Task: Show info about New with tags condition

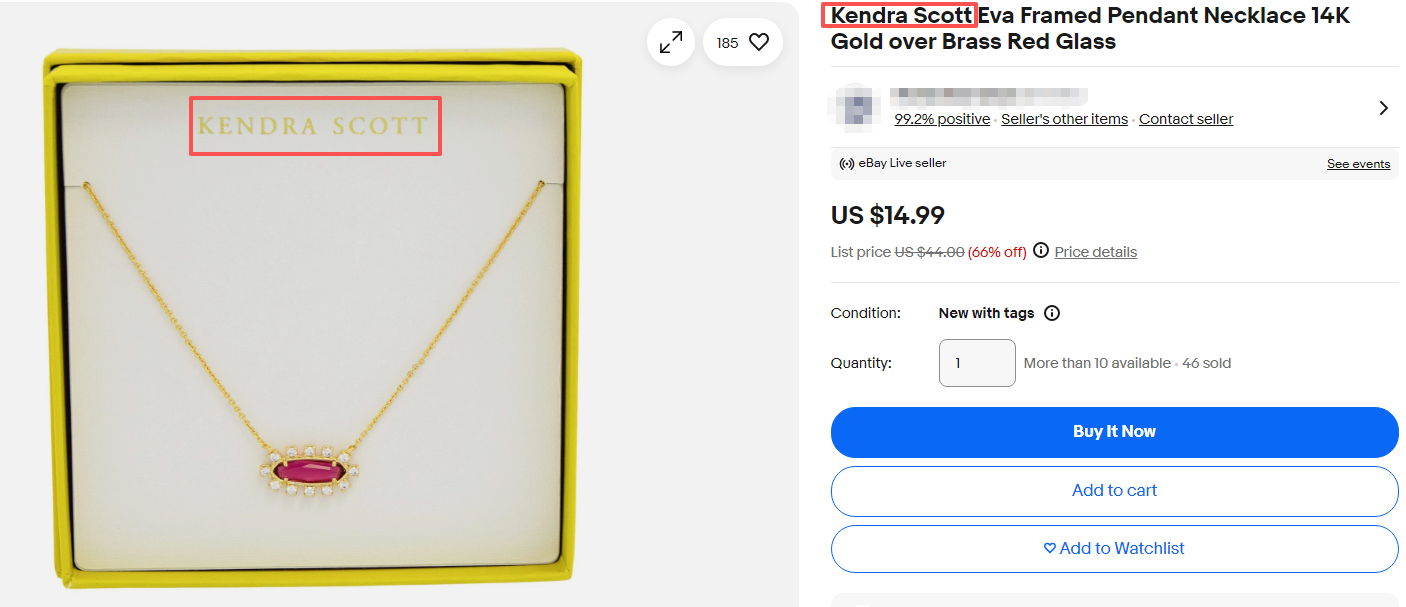Action: click(1052, 313)
